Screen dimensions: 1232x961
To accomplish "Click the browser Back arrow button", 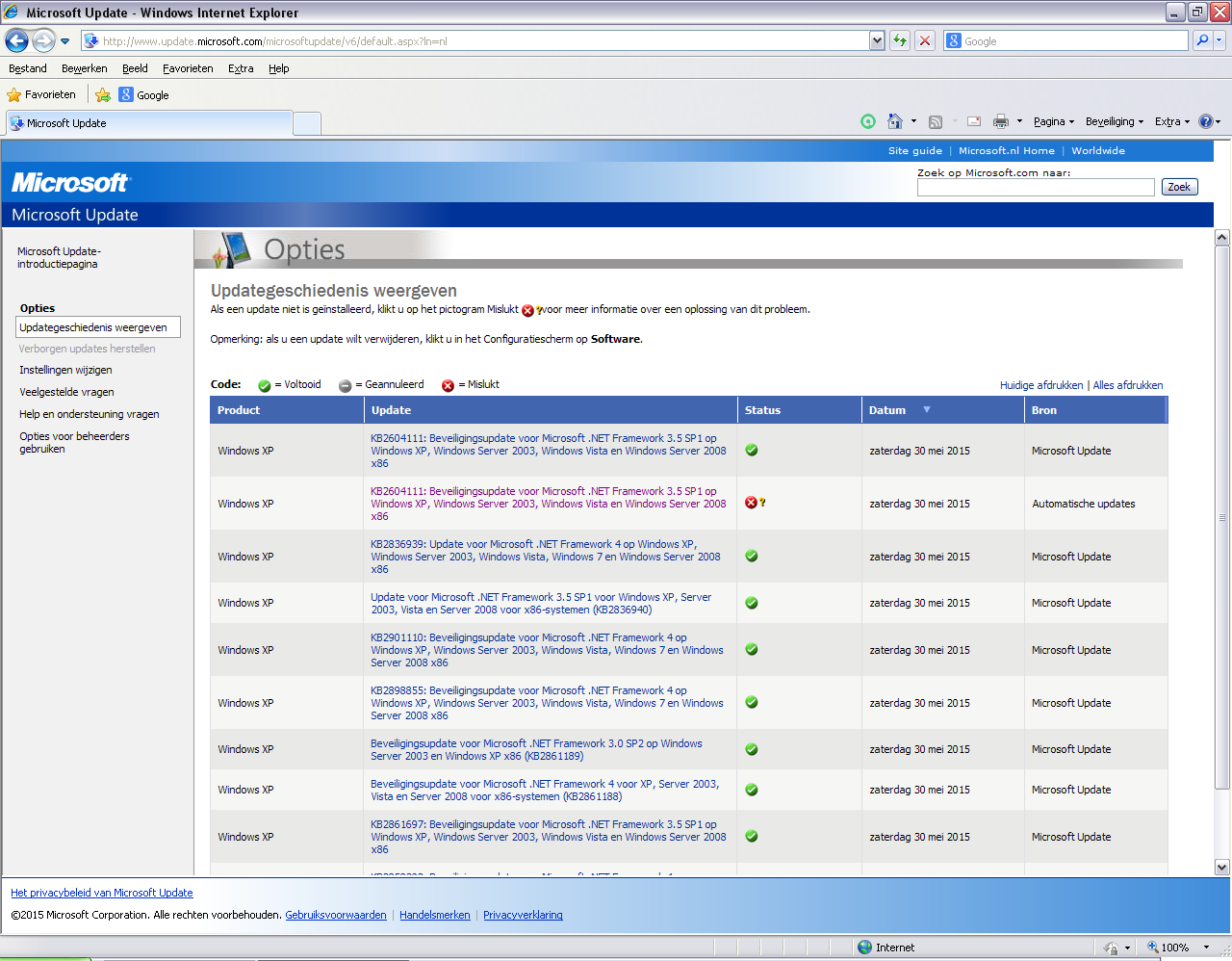I will coord(16,40).
